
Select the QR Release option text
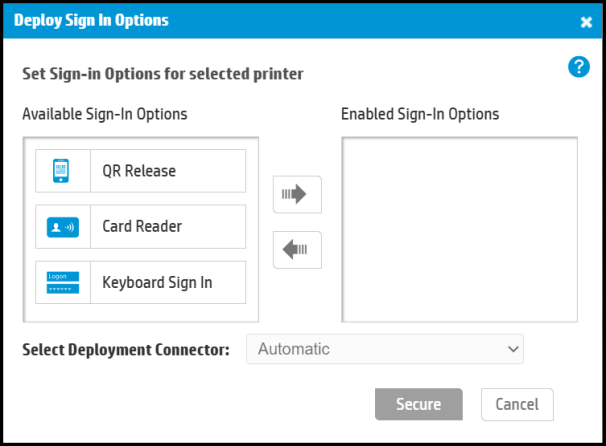click(x=139, y=171)
